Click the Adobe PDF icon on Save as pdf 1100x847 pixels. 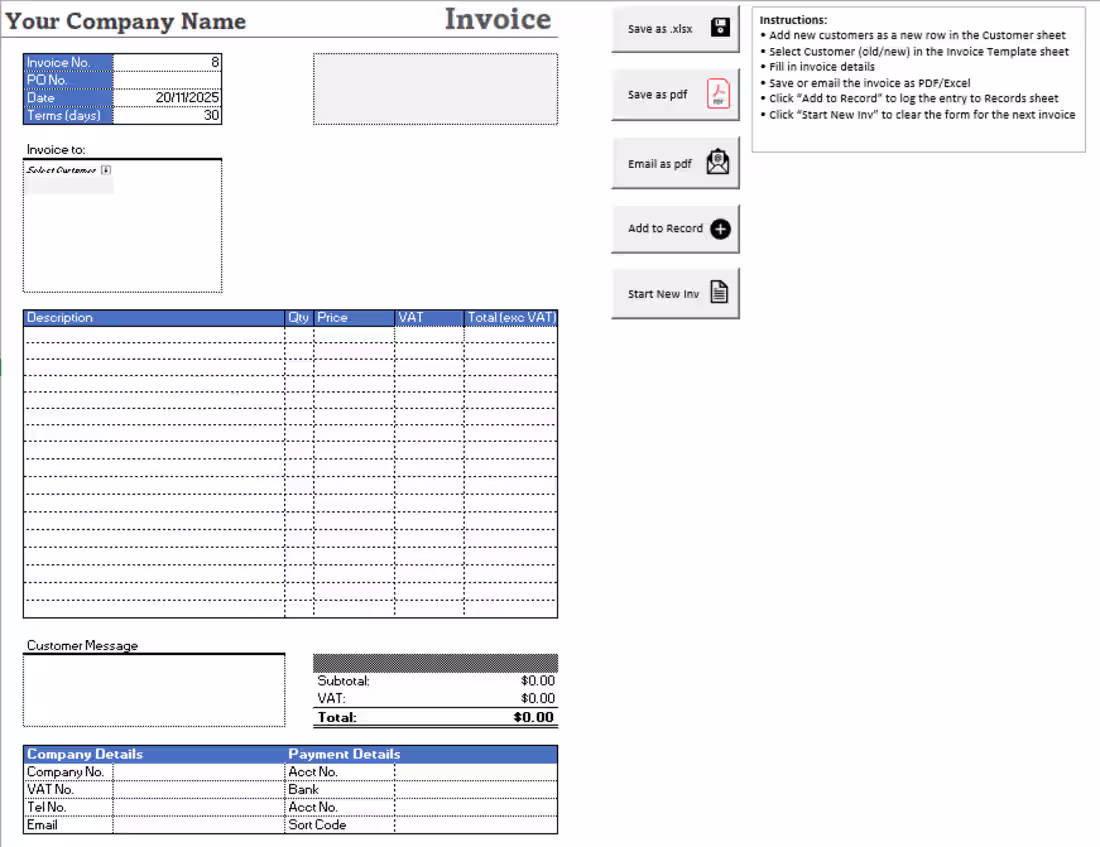point(718,93)
